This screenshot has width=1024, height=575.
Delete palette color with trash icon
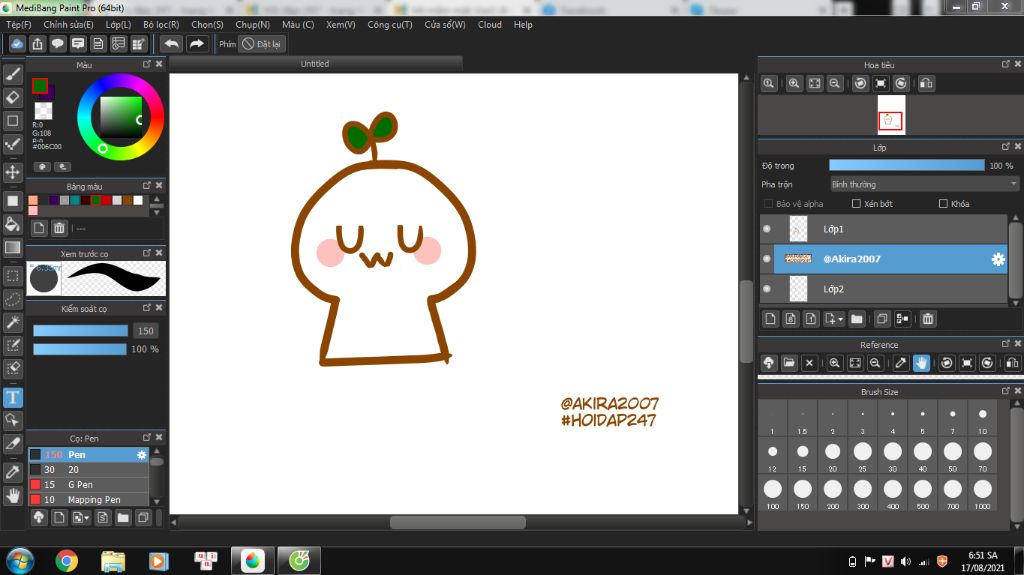click(x=59, y=228)
